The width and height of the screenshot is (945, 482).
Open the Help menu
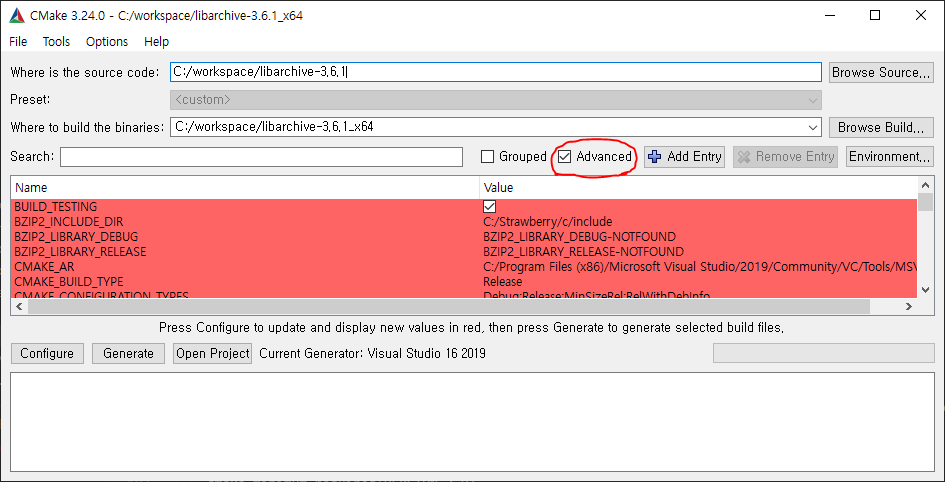[x=157, y=42]
